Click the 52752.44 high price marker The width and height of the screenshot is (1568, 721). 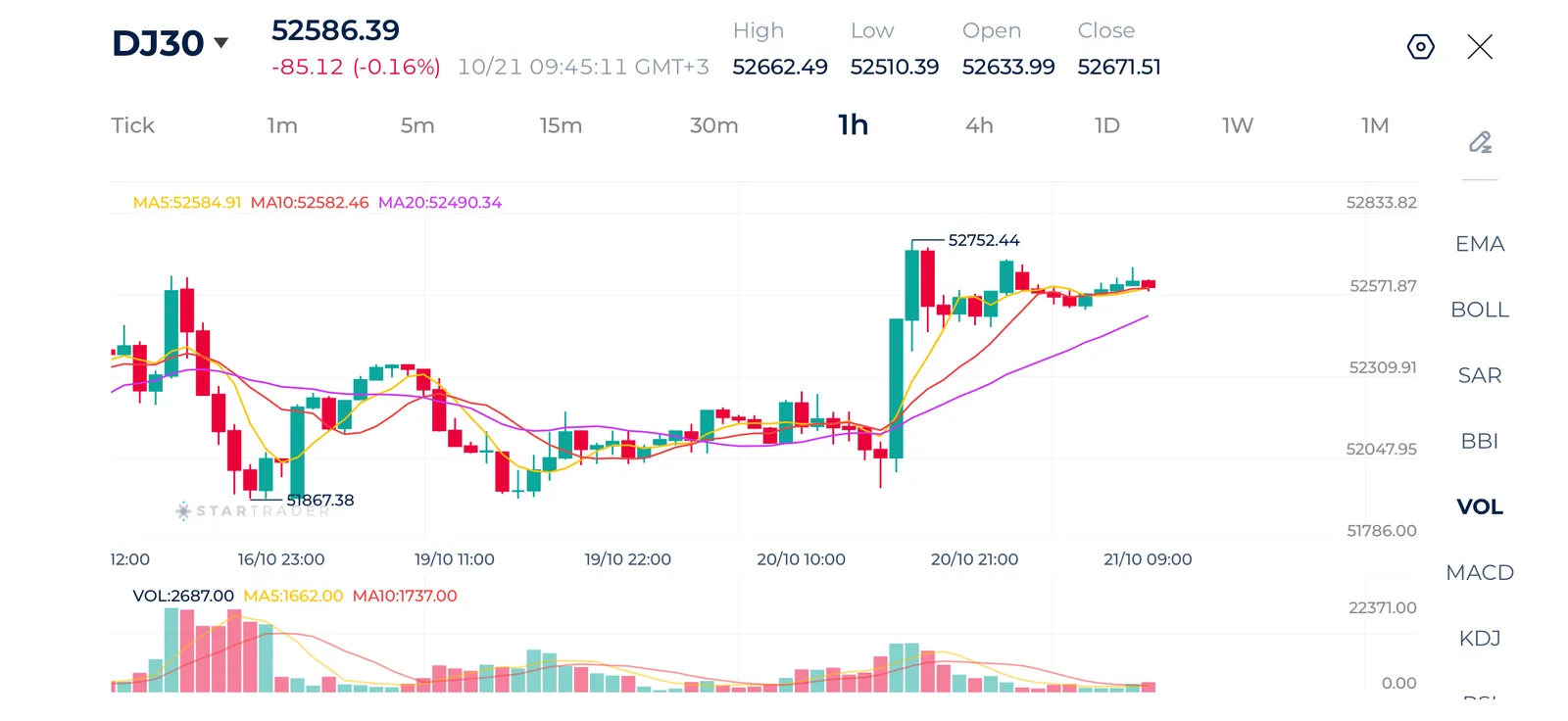pyautogui.click(x=984, y=240)
